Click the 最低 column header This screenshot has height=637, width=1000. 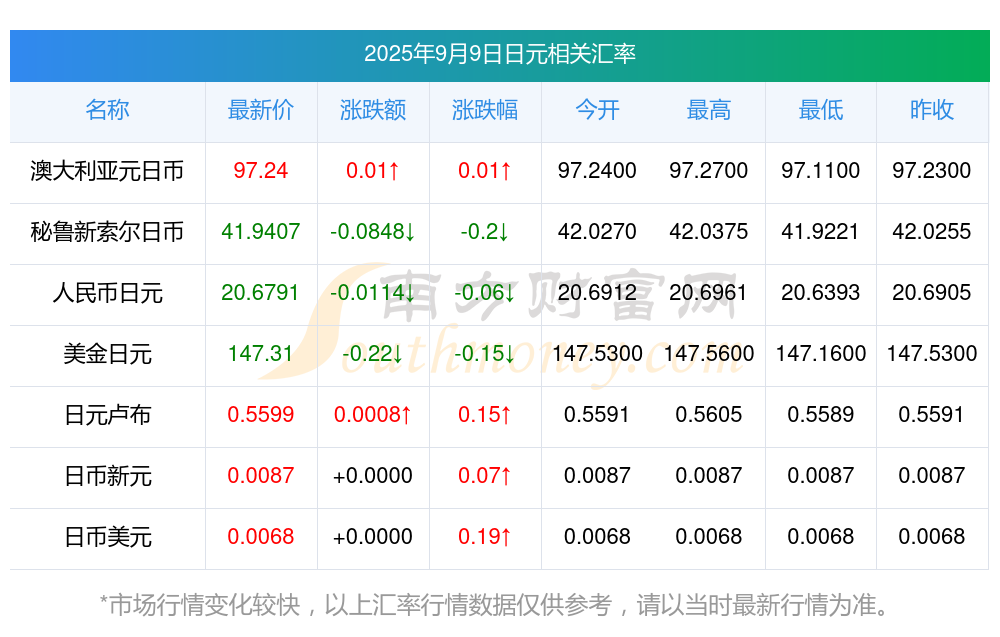[x=821, y=110]
